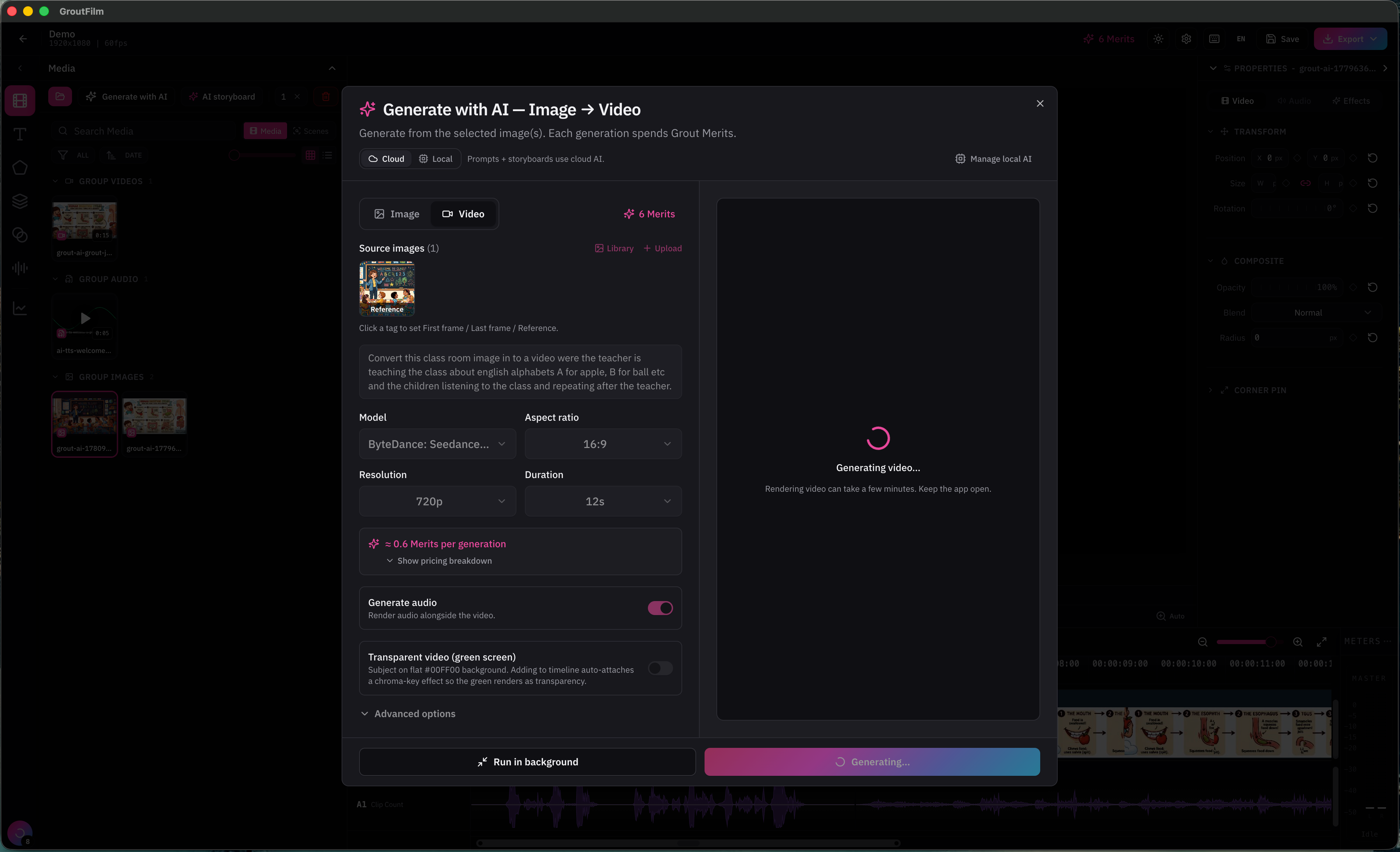Open the Shapes pentagon sidebar icon
Viewport: 1400px width, 852px height.
click(x=20, y=167)
